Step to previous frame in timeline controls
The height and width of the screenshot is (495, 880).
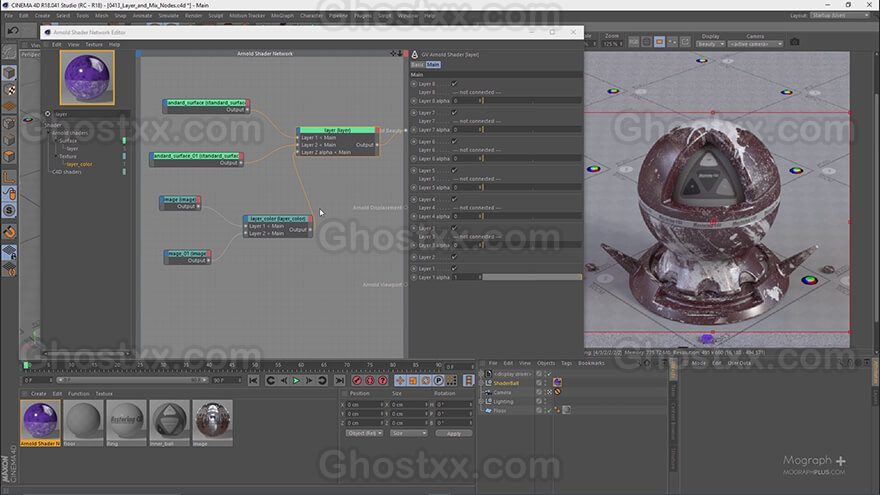(x=283, y=381)
